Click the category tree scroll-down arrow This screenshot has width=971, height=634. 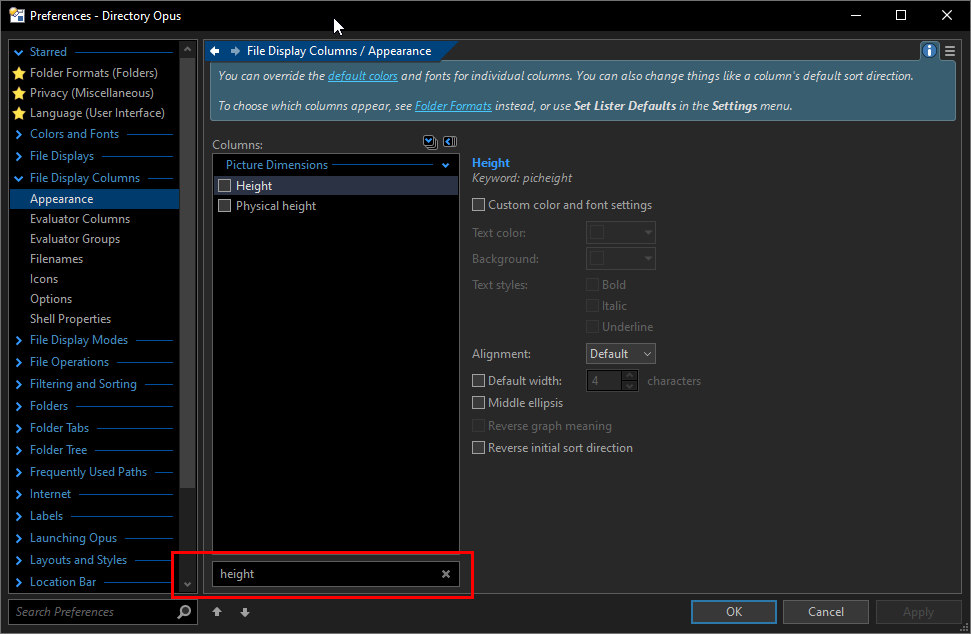(188, 584)
